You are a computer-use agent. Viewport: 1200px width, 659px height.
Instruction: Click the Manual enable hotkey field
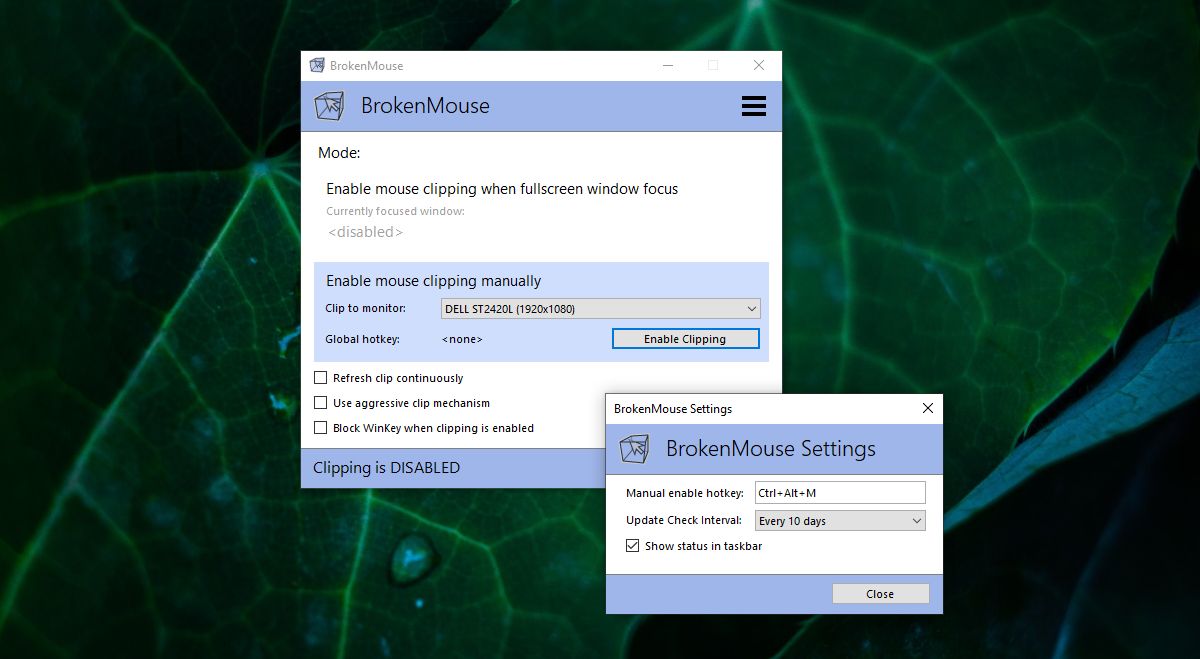click(x=840, y=492)
